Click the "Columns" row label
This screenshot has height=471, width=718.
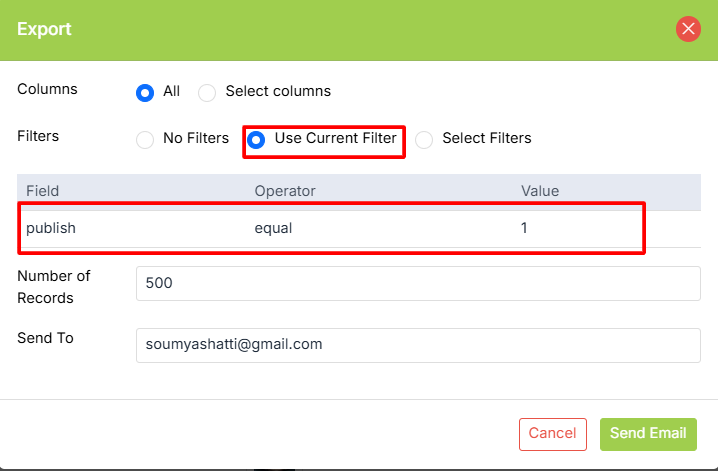(47, 89)
